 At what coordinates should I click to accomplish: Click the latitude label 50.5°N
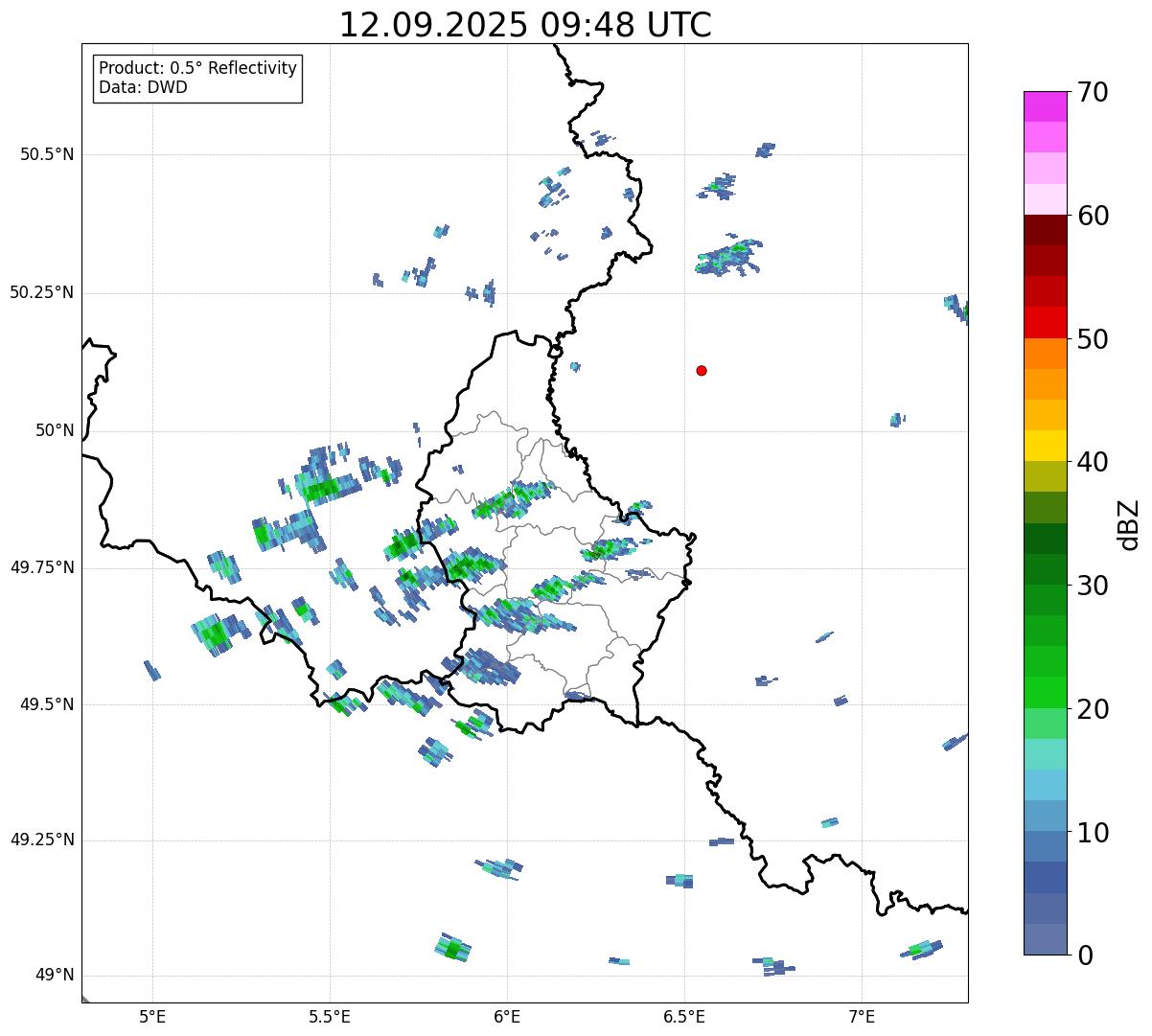[47, 154]
